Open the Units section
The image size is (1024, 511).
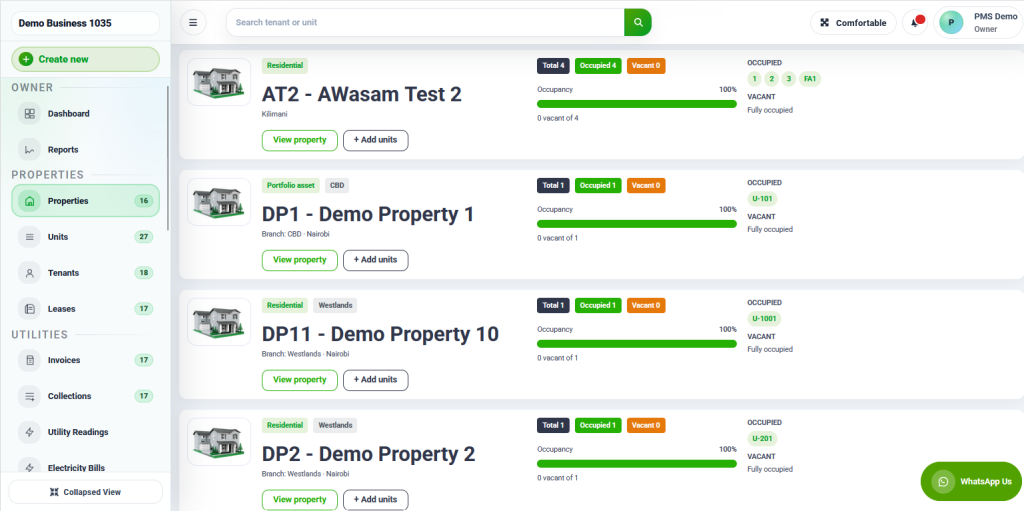[x=85, y=237]
